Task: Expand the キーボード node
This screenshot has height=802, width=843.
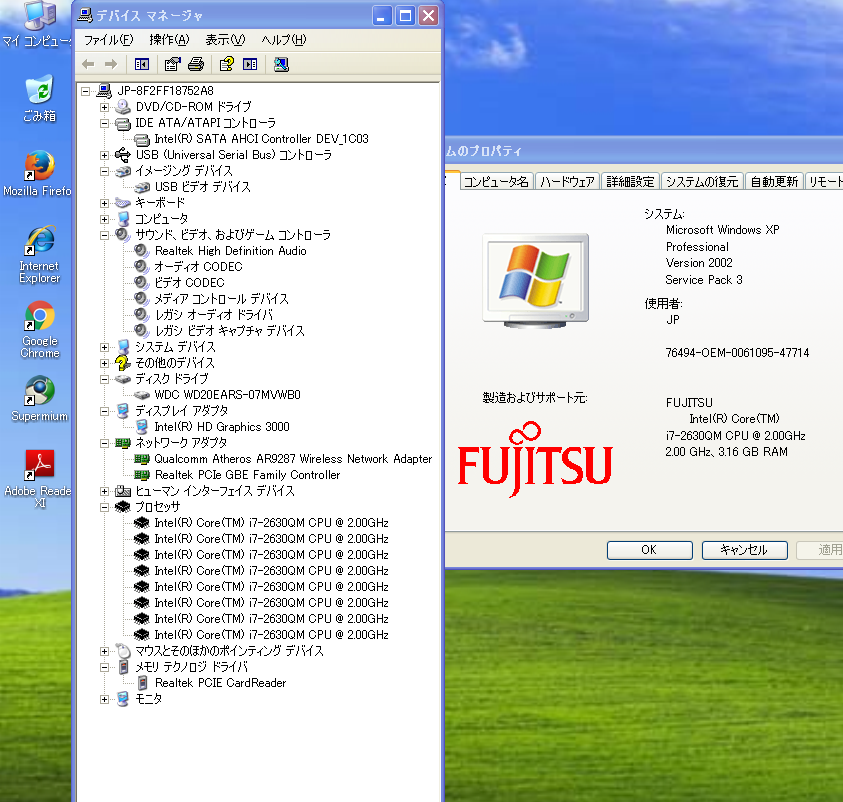Action: (104, 203)
